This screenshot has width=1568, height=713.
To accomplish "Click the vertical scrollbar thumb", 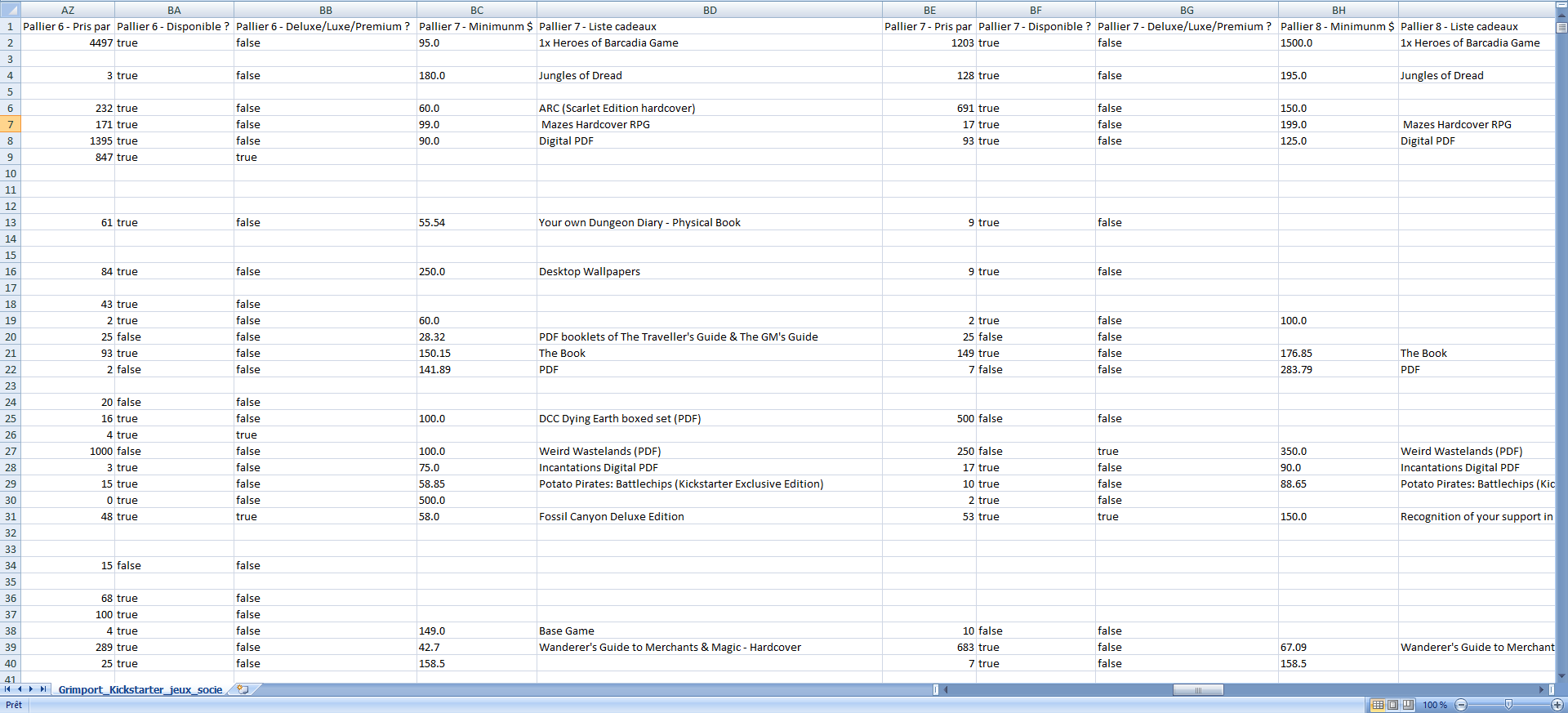I will tap(1561, 27).
